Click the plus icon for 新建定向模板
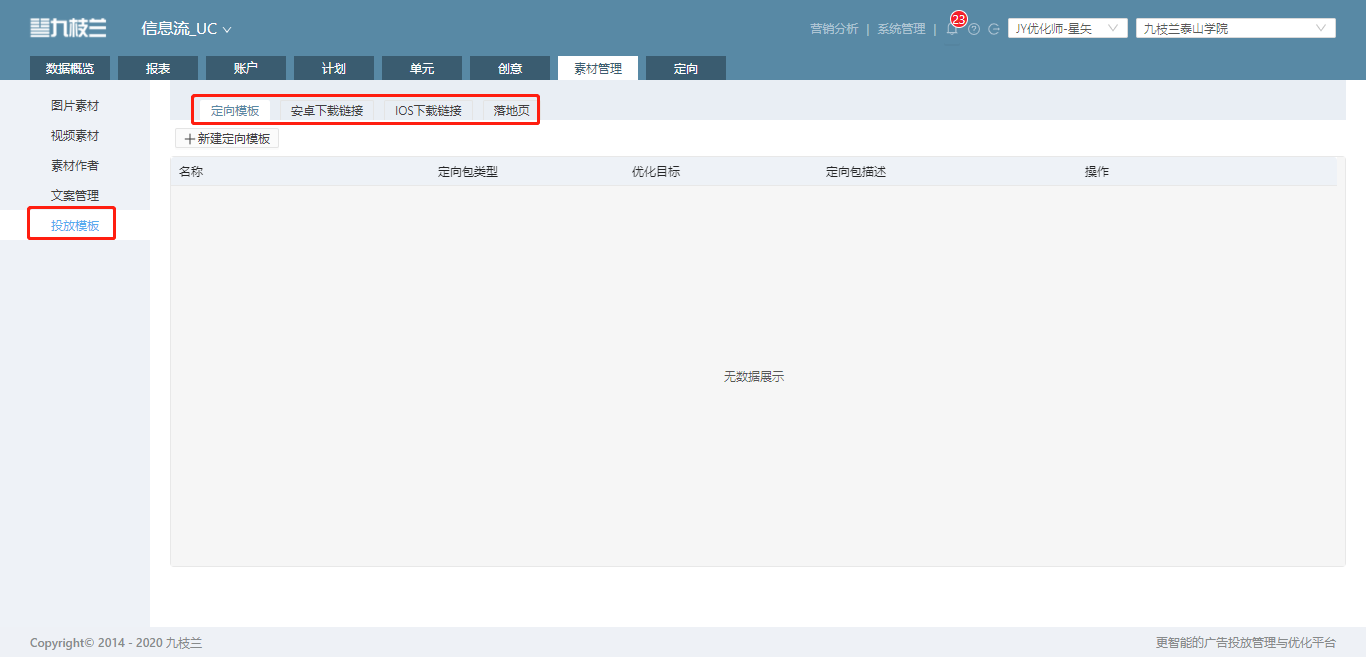 (190, 139)
